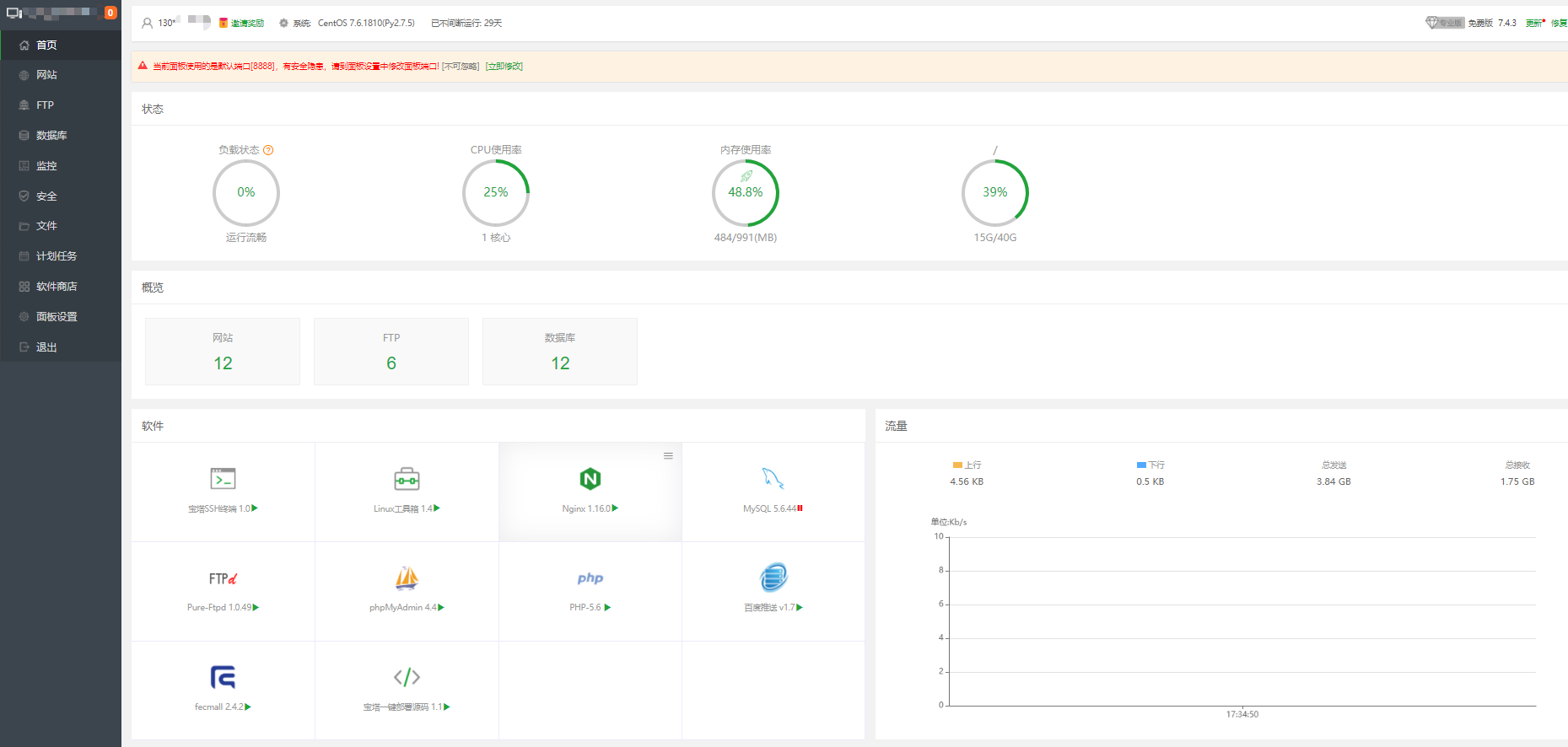Screen dimensions: 1568x747
Task: Click the gear icon next to 系统
Action: click(x=283, y=24)
